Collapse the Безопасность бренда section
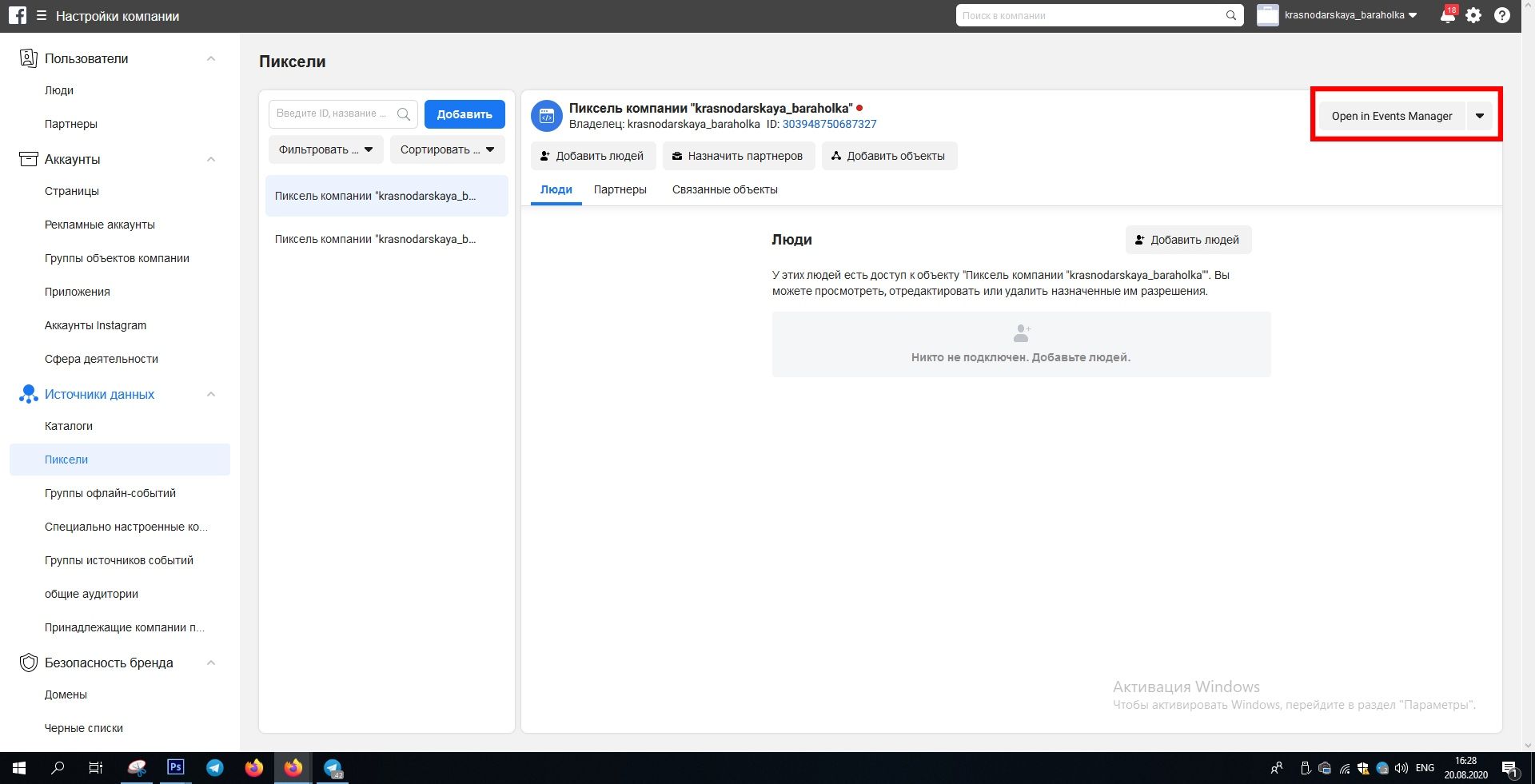The image size is (1535, 784). [x=211, y=663]
